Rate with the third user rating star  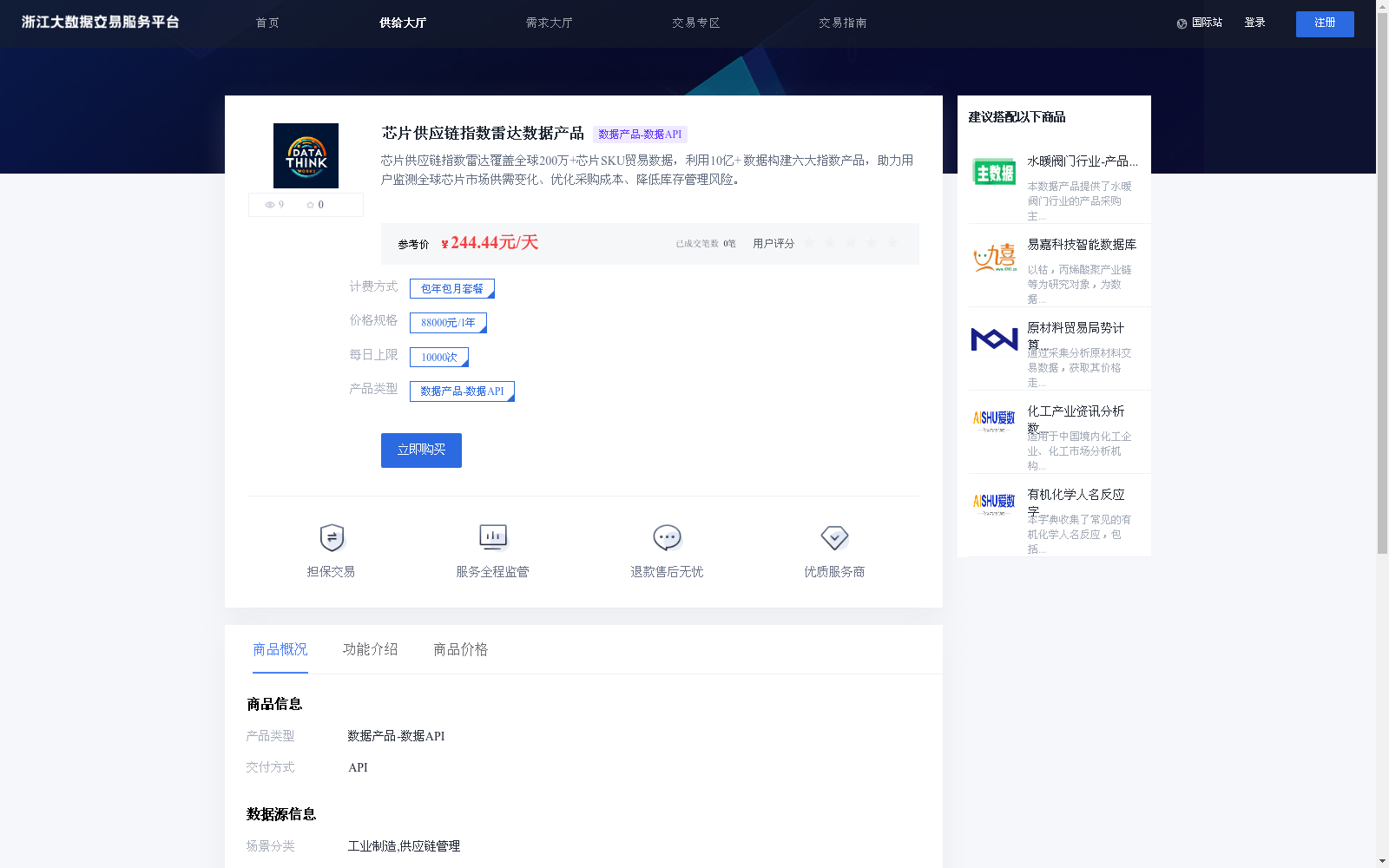coord(851,243)
